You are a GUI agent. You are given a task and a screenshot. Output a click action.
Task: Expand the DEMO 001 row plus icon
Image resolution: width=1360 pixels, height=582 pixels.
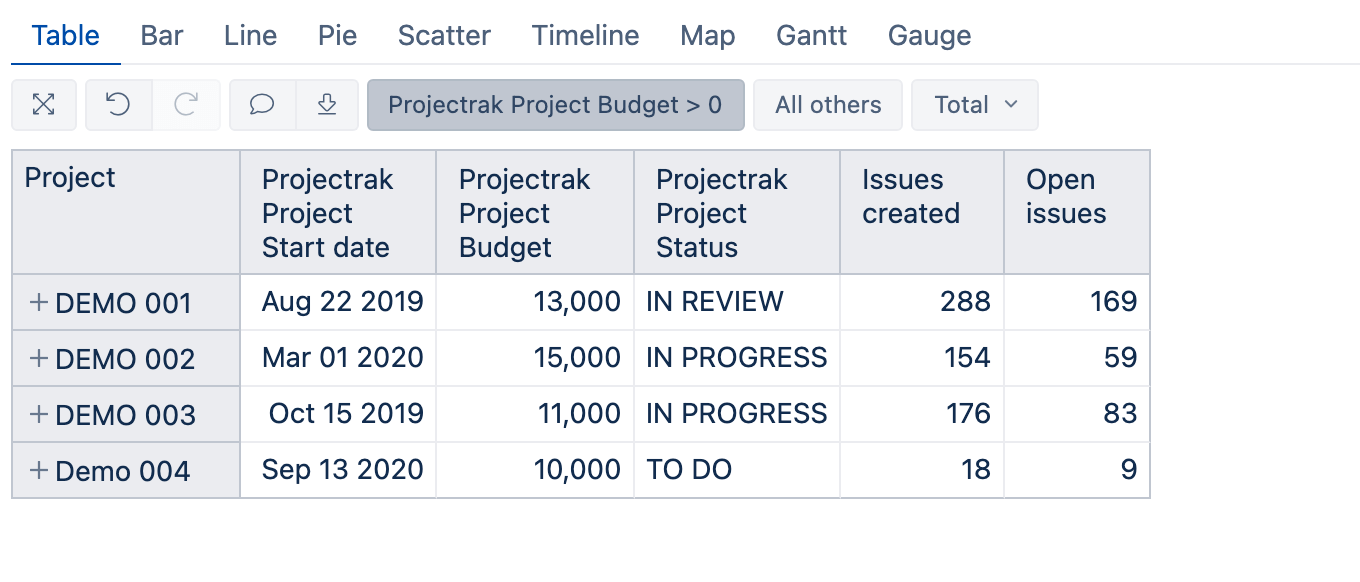39,302
